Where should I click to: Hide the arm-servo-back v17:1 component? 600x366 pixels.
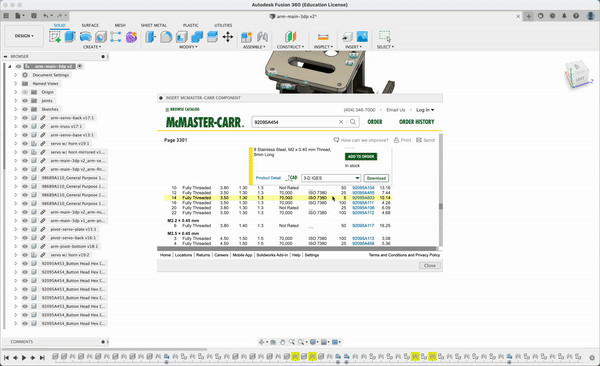(x=25, y=118)
